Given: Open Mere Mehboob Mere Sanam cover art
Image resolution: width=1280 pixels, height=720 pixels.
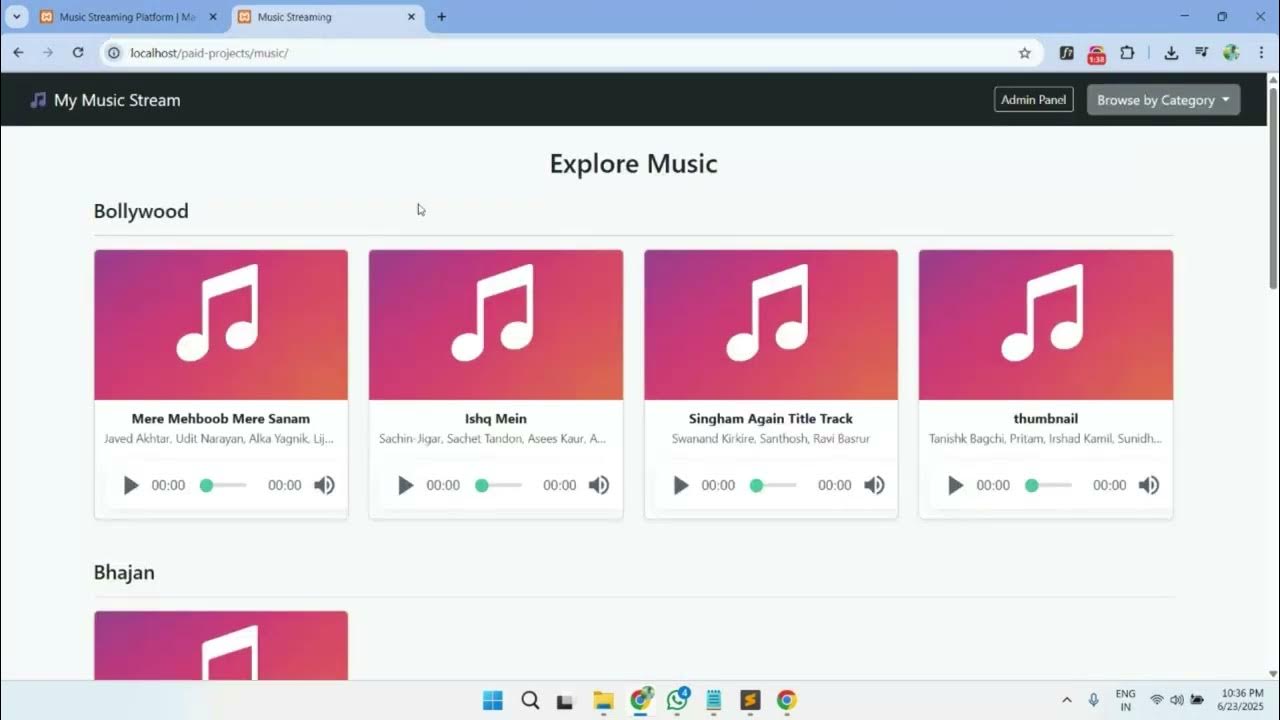Looking at the screenshot, I should pos(221,325).
